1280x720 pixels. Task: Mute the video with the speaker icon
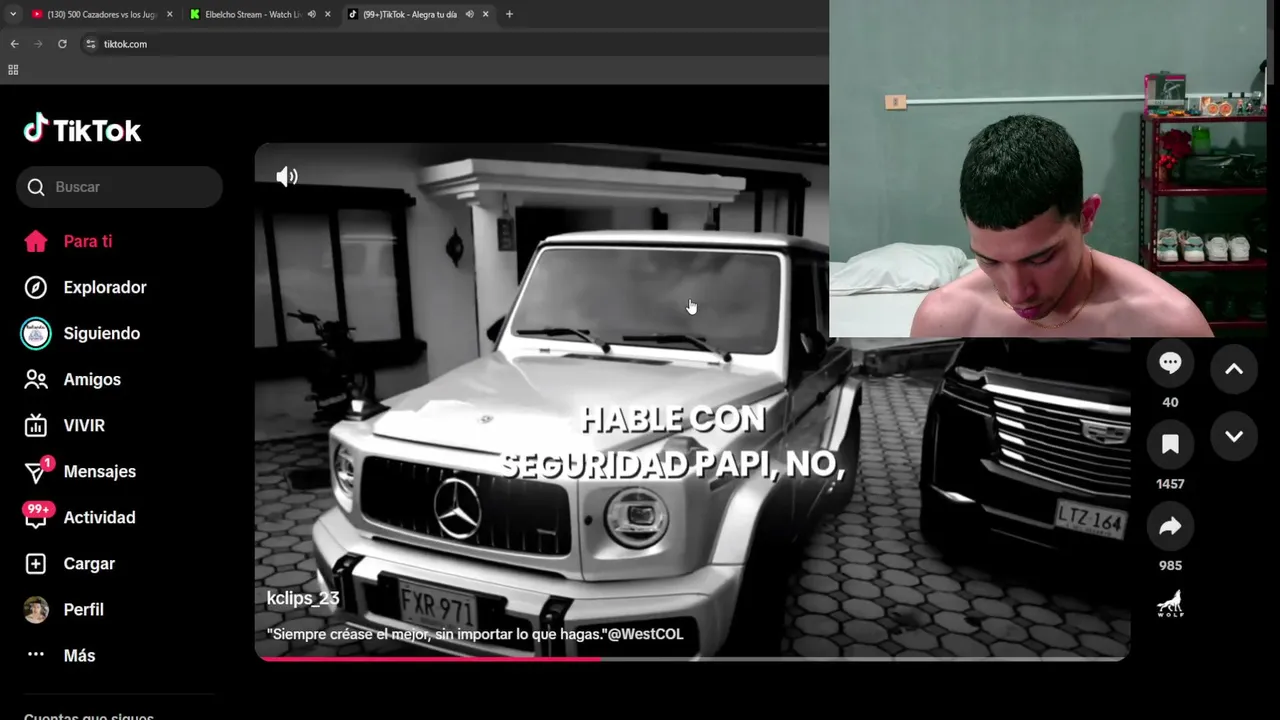click(287, 177)
